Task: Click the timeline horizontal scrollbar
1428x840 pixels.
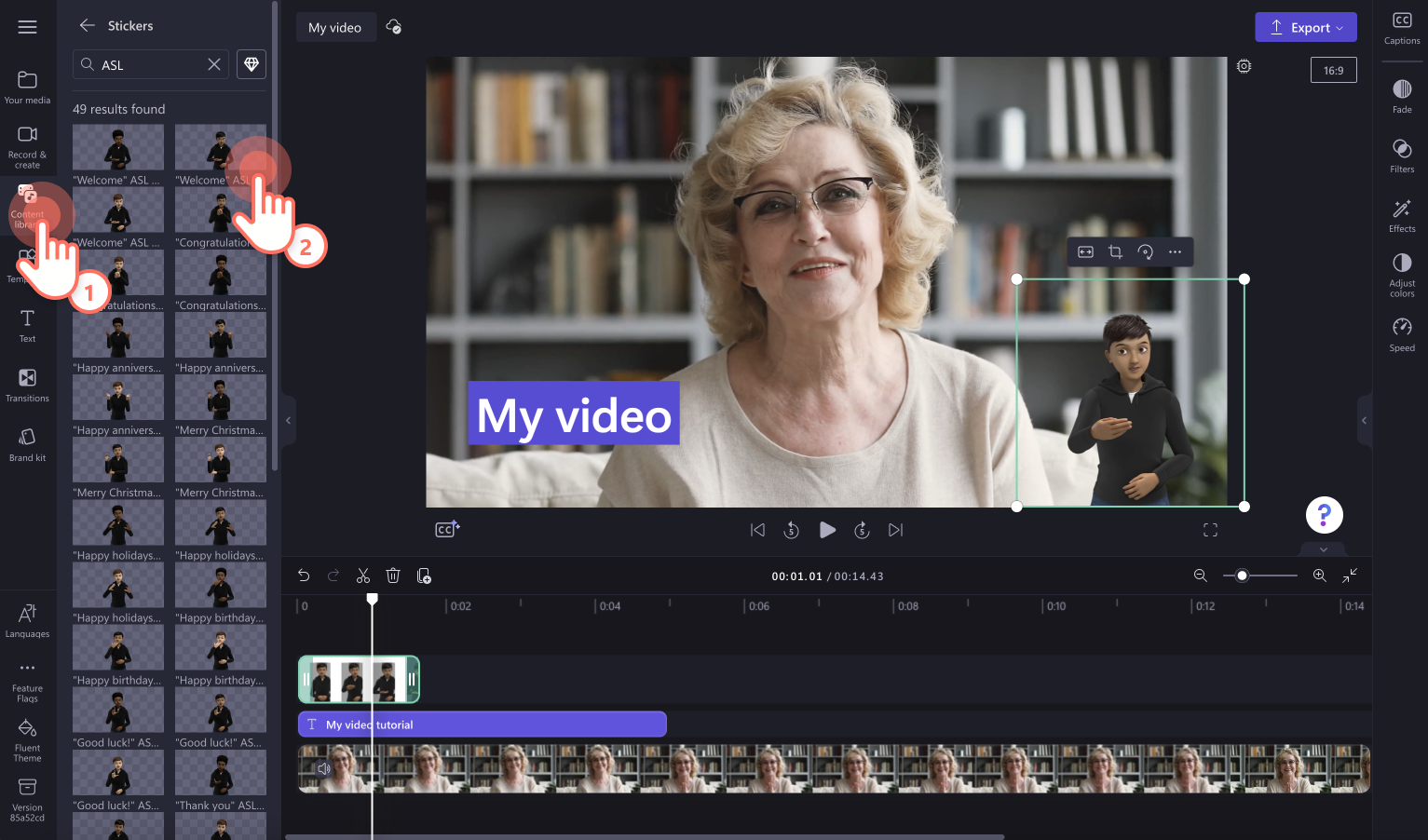Action: point(645,836)
